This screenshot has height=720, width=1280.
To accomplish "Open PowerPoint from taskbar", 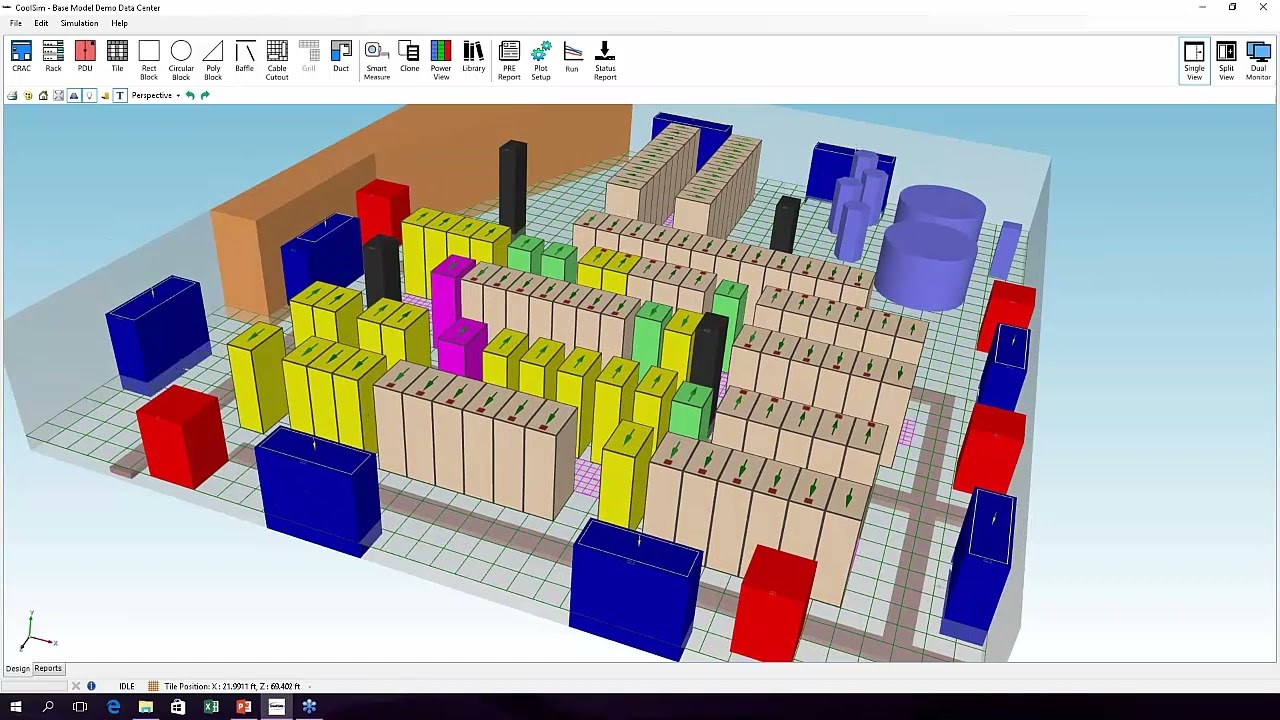I will click(243, 707).
